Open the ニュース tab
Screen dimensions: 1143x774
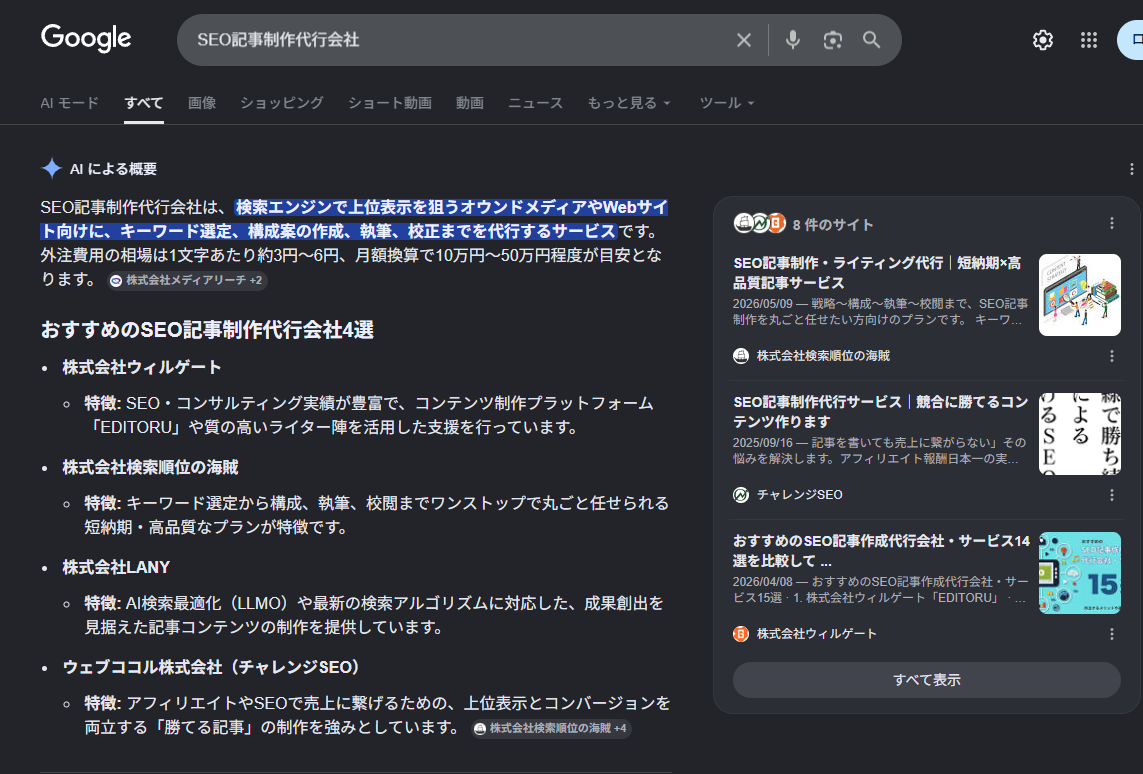tap(536, 103)
